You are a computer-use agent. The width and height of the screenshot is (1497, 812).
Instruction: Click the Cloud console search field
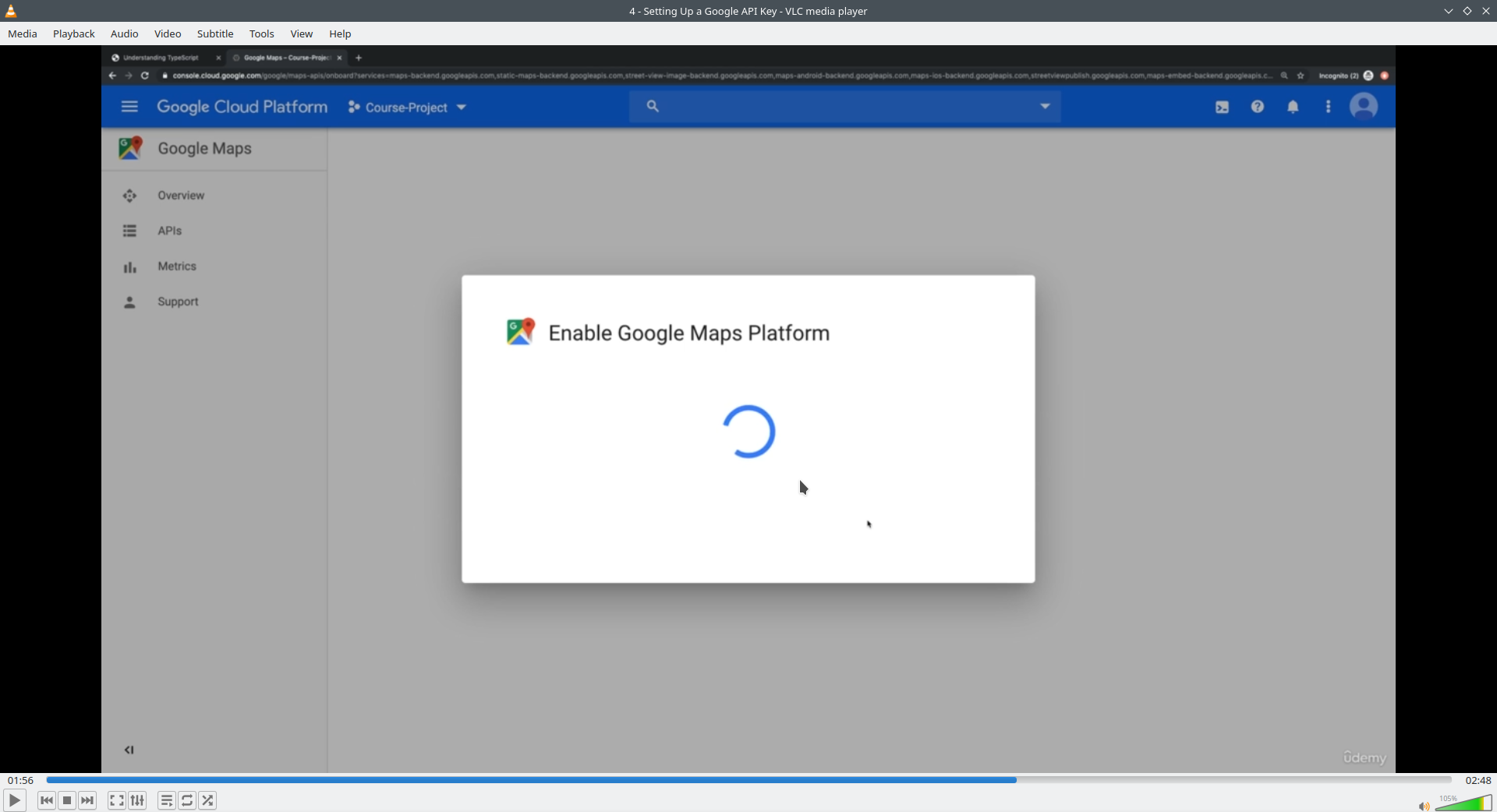pos(845,107)
